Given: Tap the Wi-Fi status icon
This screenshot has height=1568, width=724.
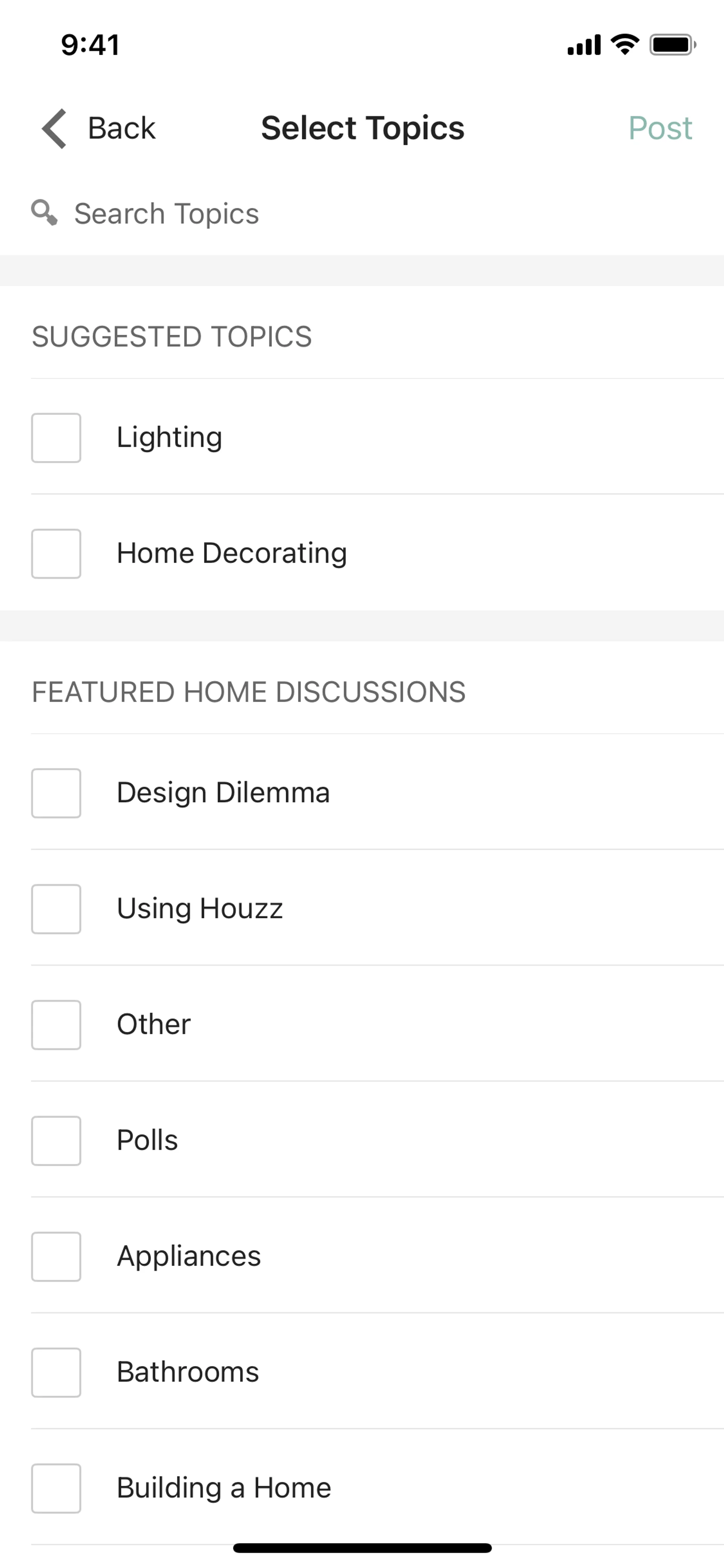Looking at the screenshot, I should tap(625, 45).
